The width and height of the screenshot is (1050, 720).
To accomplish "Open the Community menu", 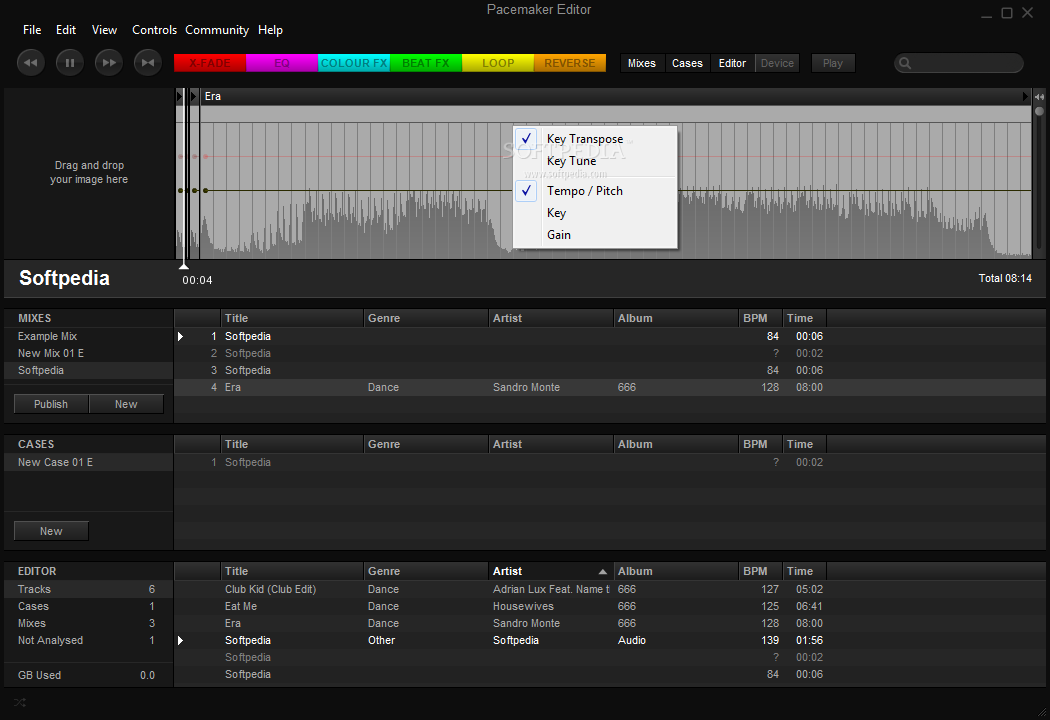I will click(x=216, y=30).
